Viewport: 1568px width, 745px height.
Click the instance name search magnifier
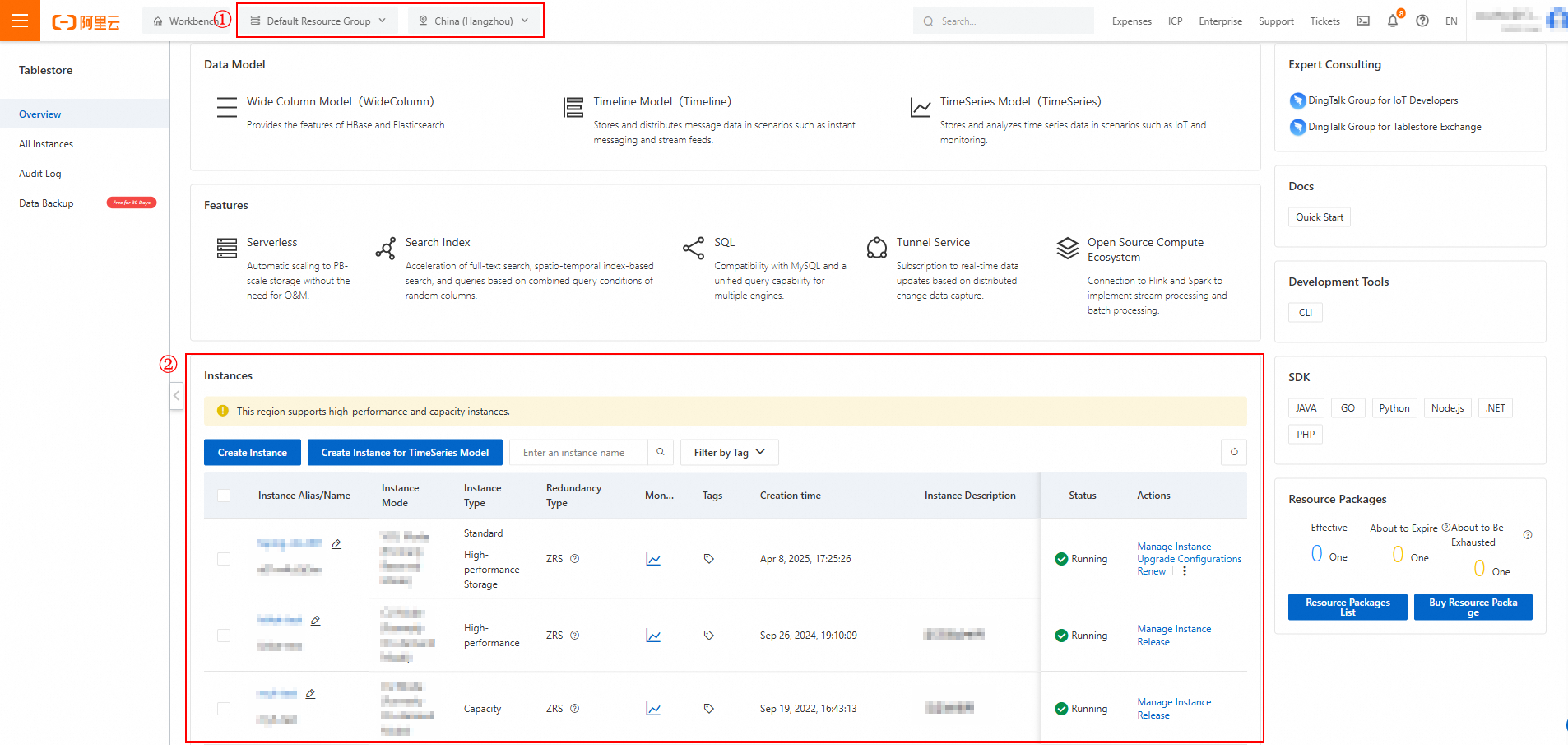tap(660, 452)
